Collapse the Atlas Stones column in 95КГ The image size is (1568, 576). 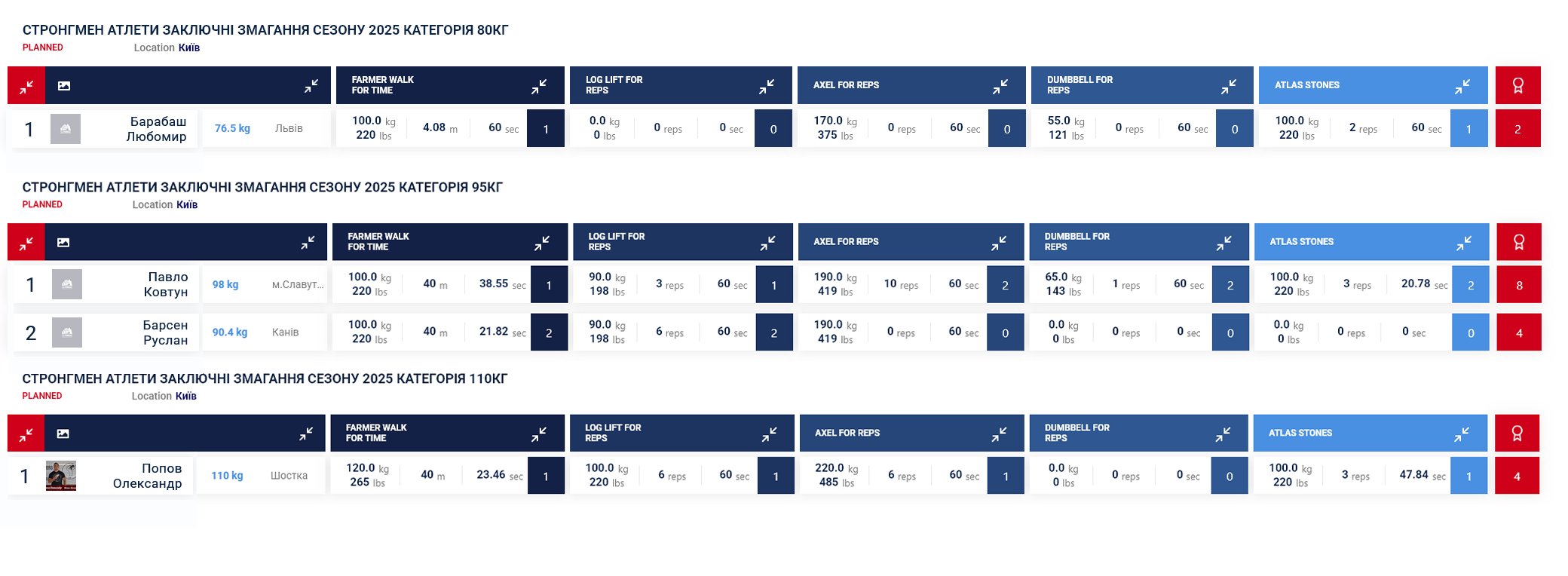pos(1464,243)
